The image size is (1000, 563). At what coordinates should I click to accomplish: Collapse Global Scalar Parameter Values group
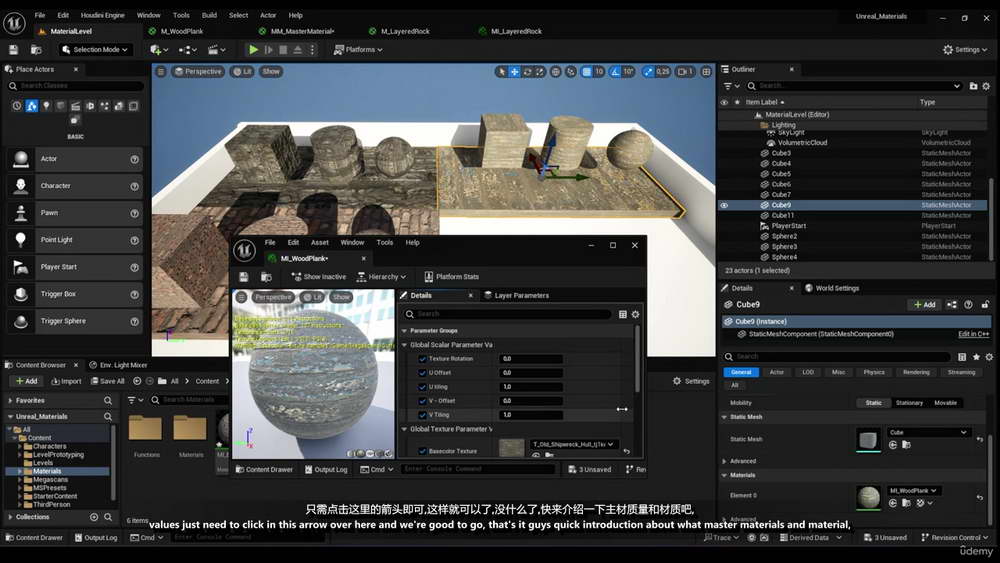click(x=404, y=345)
